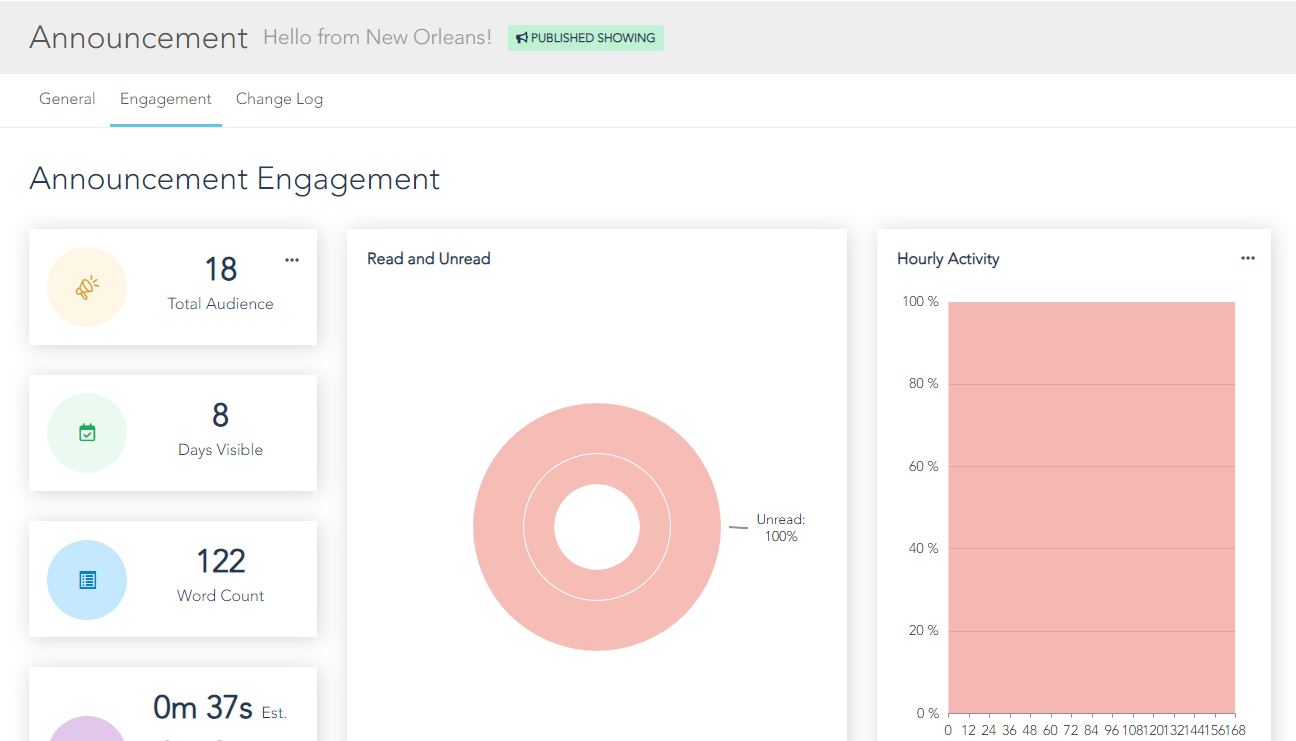Select the Engagement tab
This screenshot has height=741, width=1296.
(x=166, y=99)
